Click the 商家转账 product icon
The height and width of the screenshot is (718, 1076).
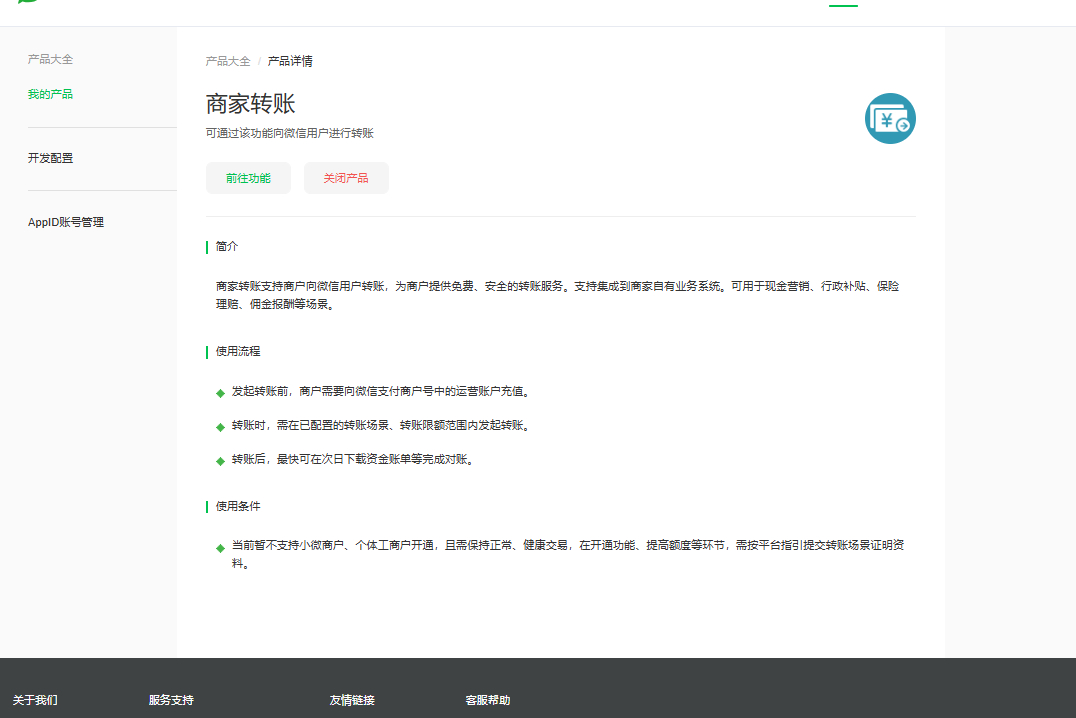click(890, 119)
